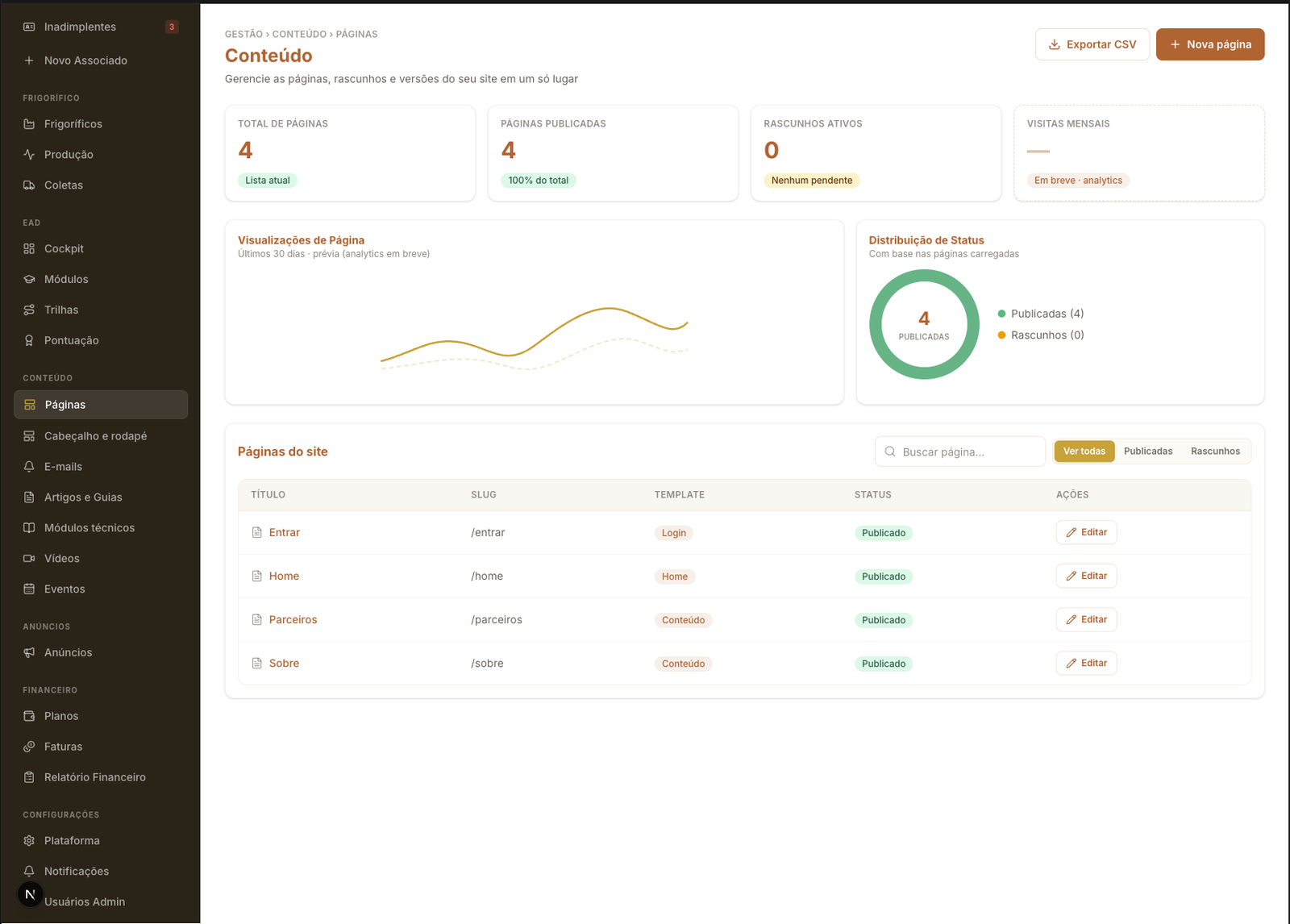Click the /parceiros slug cell
Image resolution: width=1290 pixels, height=924 pixels.
point(497,620)
